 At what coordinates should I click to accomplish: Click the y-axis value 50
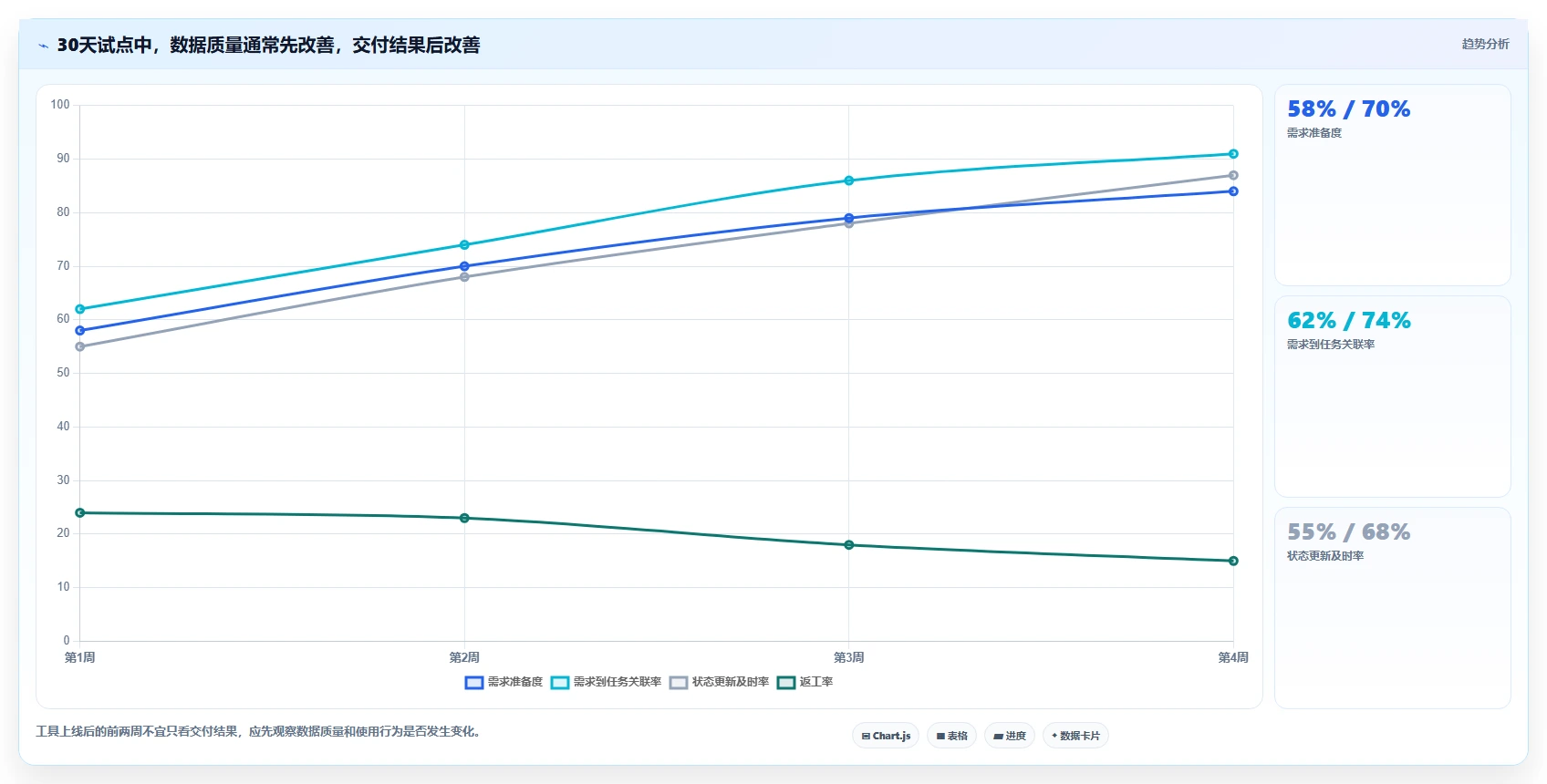coord(63,373)
